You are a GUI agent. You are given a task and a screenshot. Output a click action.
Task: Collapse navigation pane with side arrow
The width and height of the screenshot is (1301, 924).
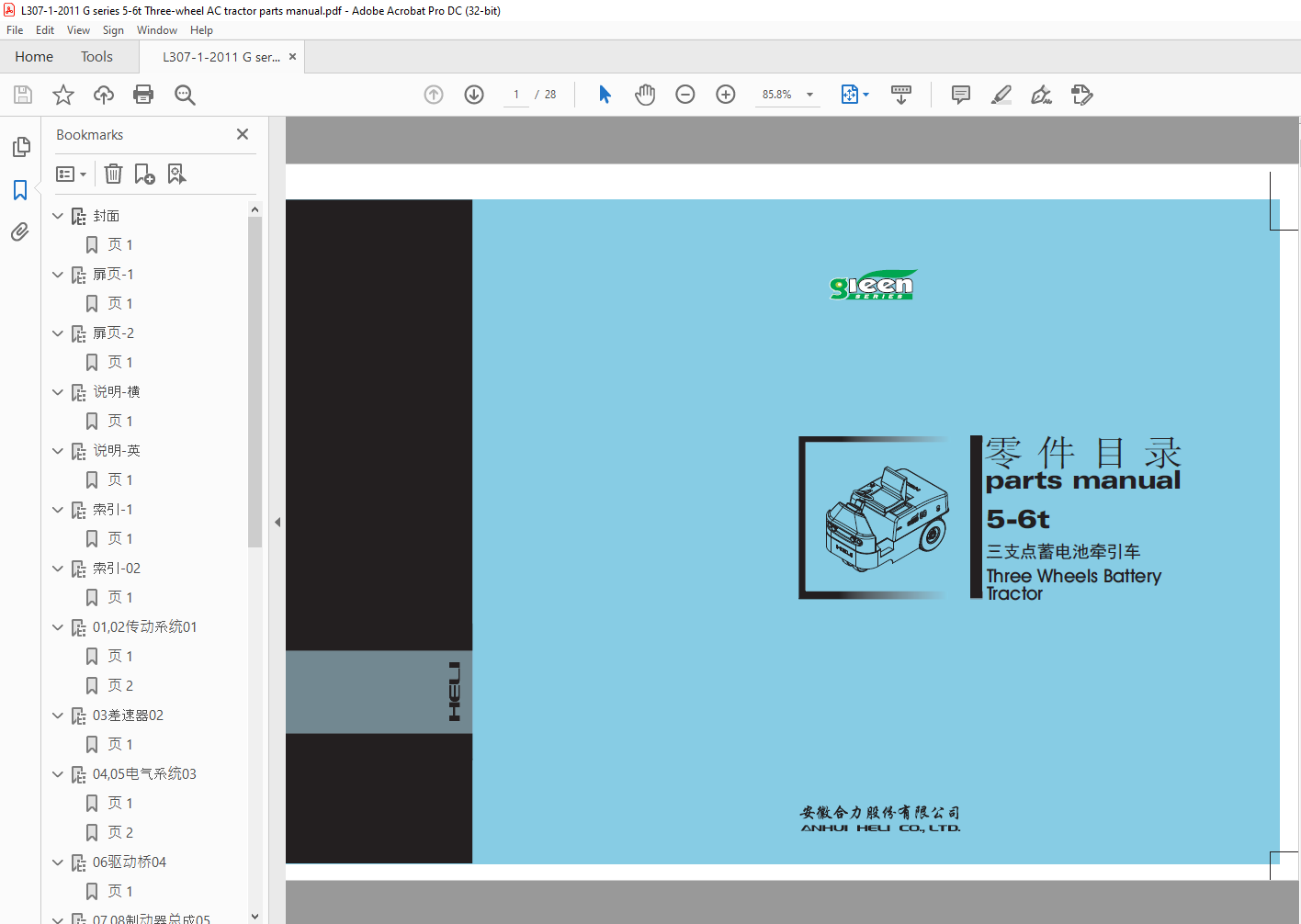tap(277, 522)
